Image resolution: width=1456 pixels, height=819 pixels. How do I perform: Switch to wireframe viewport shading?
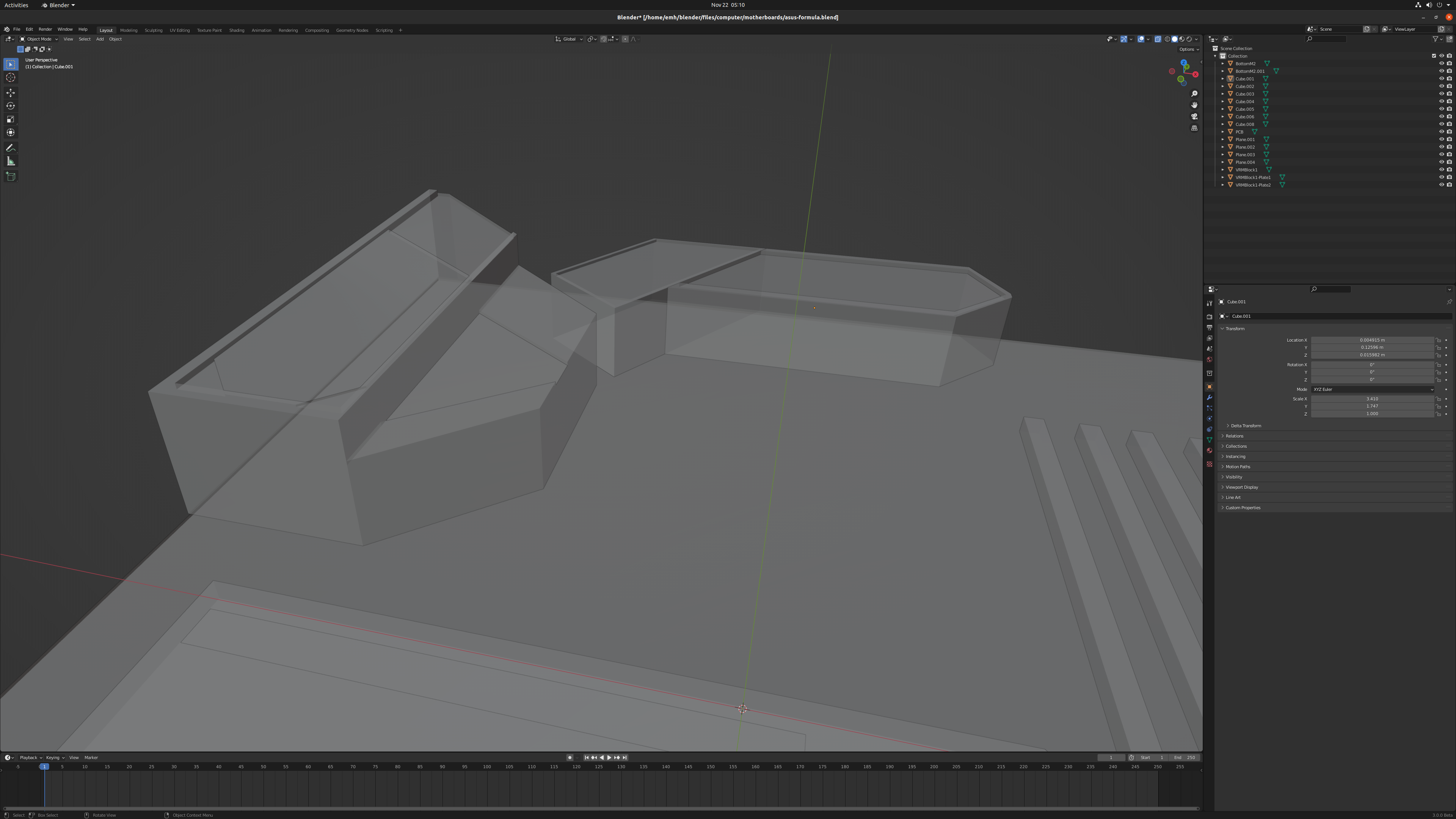[1167, 39]
